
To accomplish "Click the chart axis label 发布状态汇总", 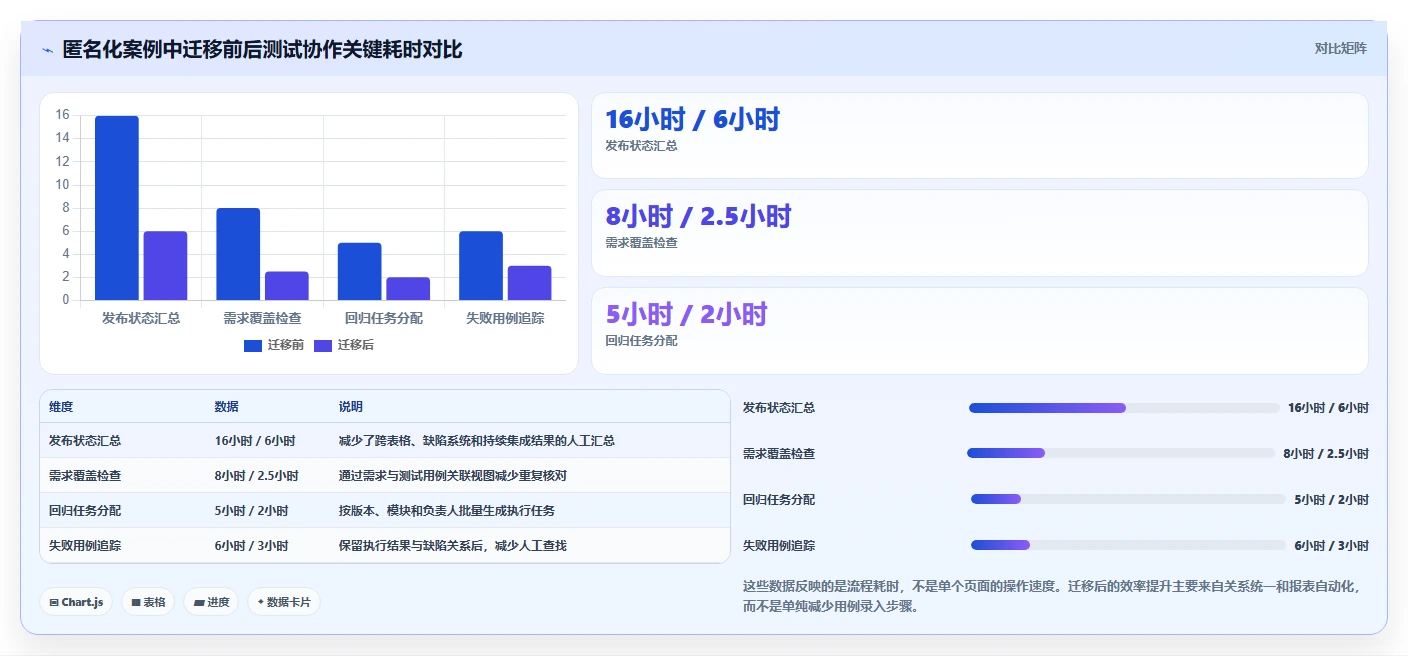I will 141,318.
